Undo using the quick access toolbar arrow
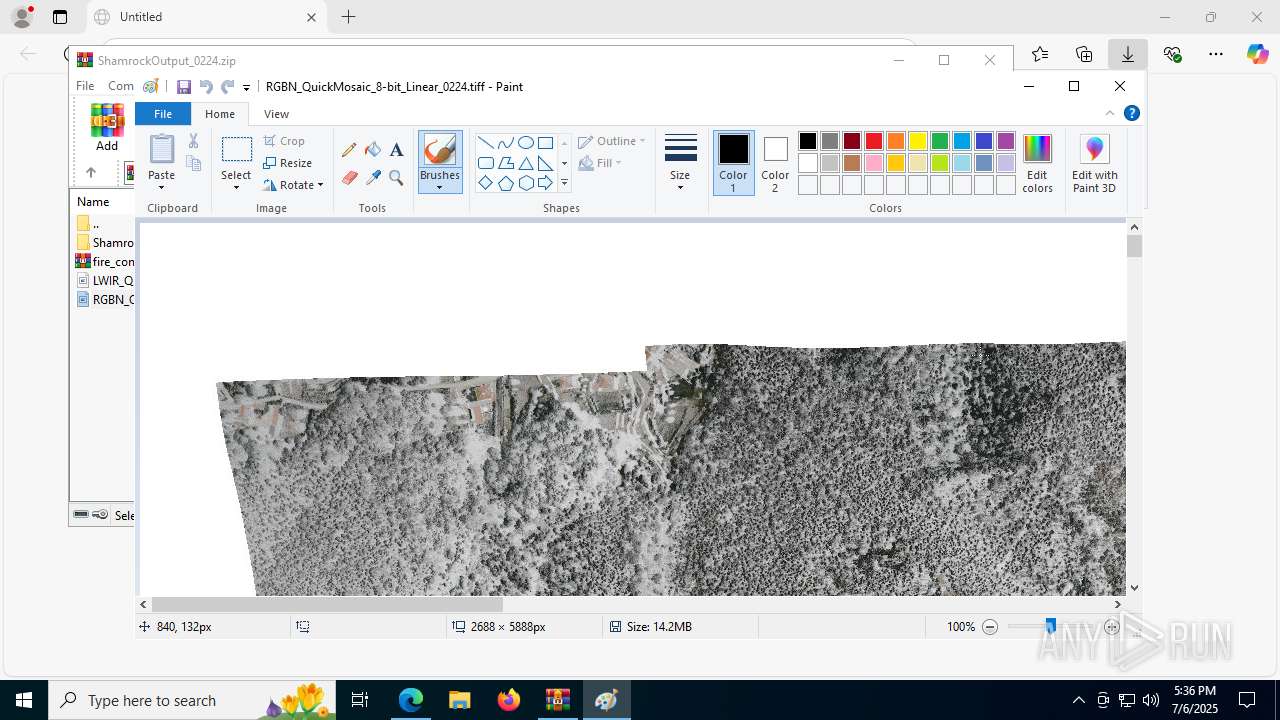1280x720 pixels. (x=205, y=87)
